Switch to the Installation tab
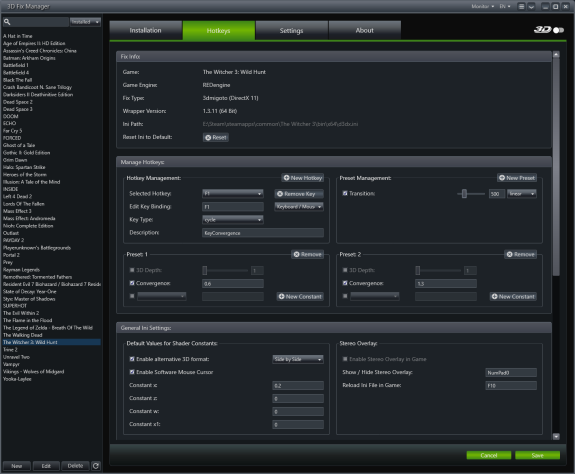Screen dimensions: 575x474 pos(146,30)
